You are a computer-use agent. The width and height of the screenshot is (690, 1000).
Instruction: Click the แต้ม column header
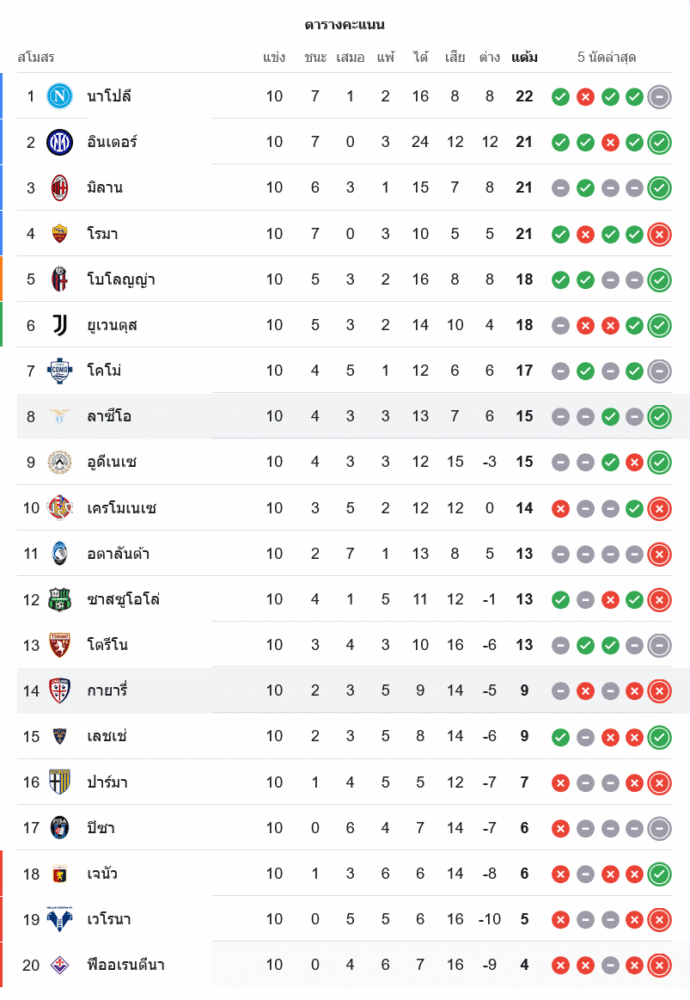pos(524,57)
